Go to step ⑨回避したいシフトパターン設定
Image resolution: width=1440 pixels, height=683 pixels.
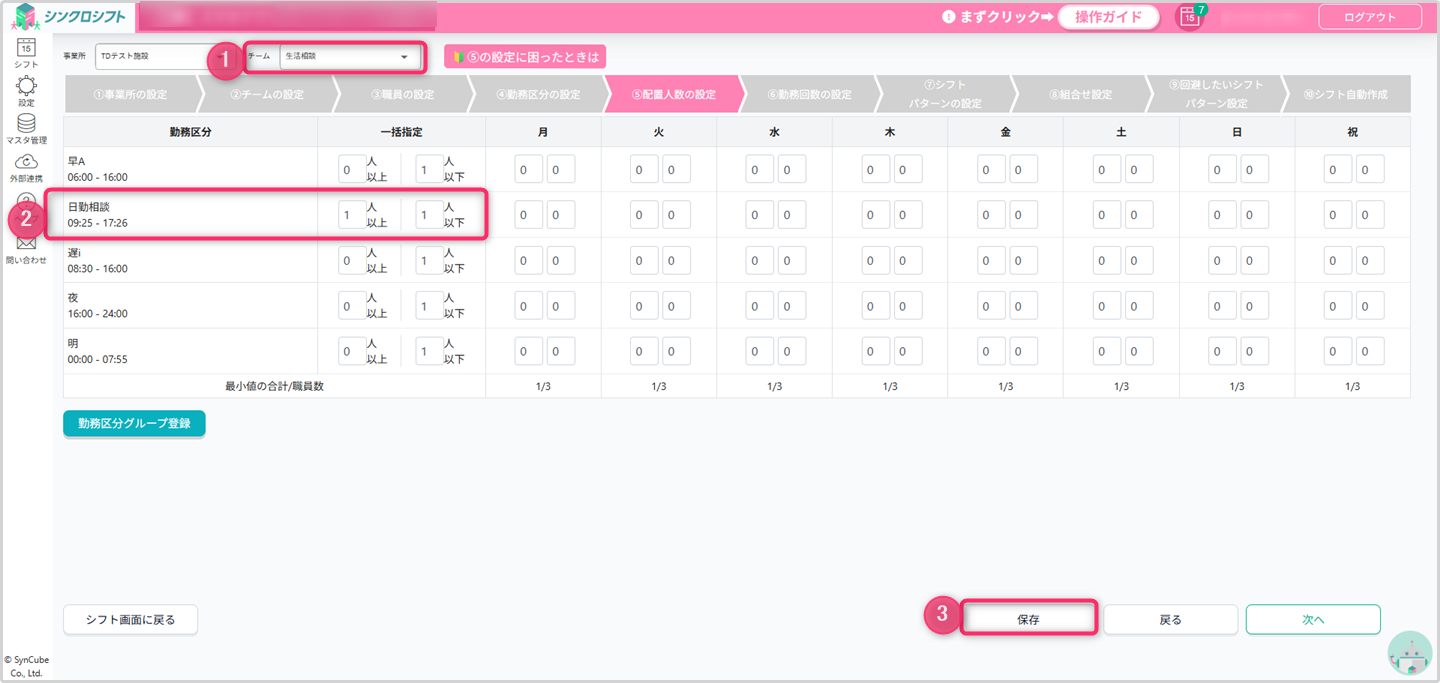click(x=1216, y=95)
